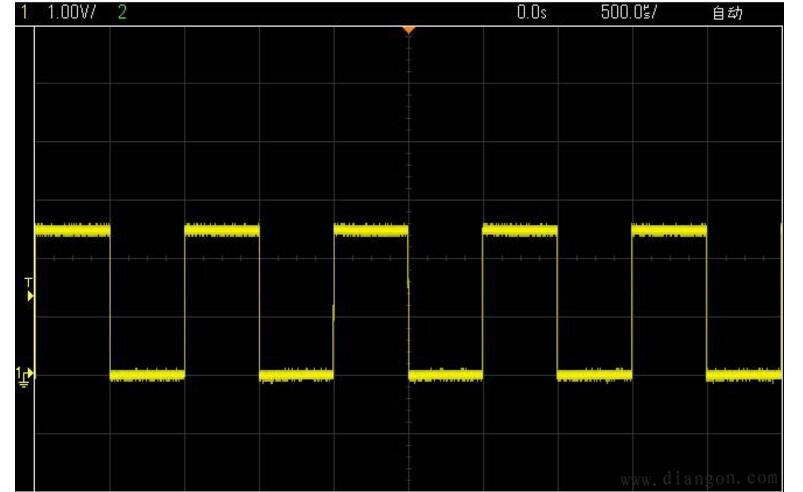
Task: Click the high pulse ending at screen center
Action: [x=371, y=229]
